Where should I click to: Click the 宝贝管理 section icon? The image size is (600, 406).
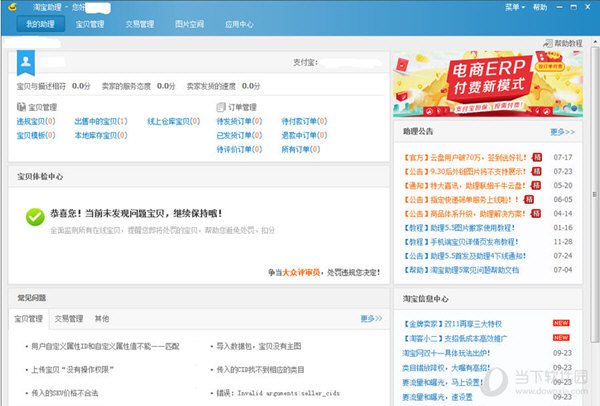coord(21,107)
